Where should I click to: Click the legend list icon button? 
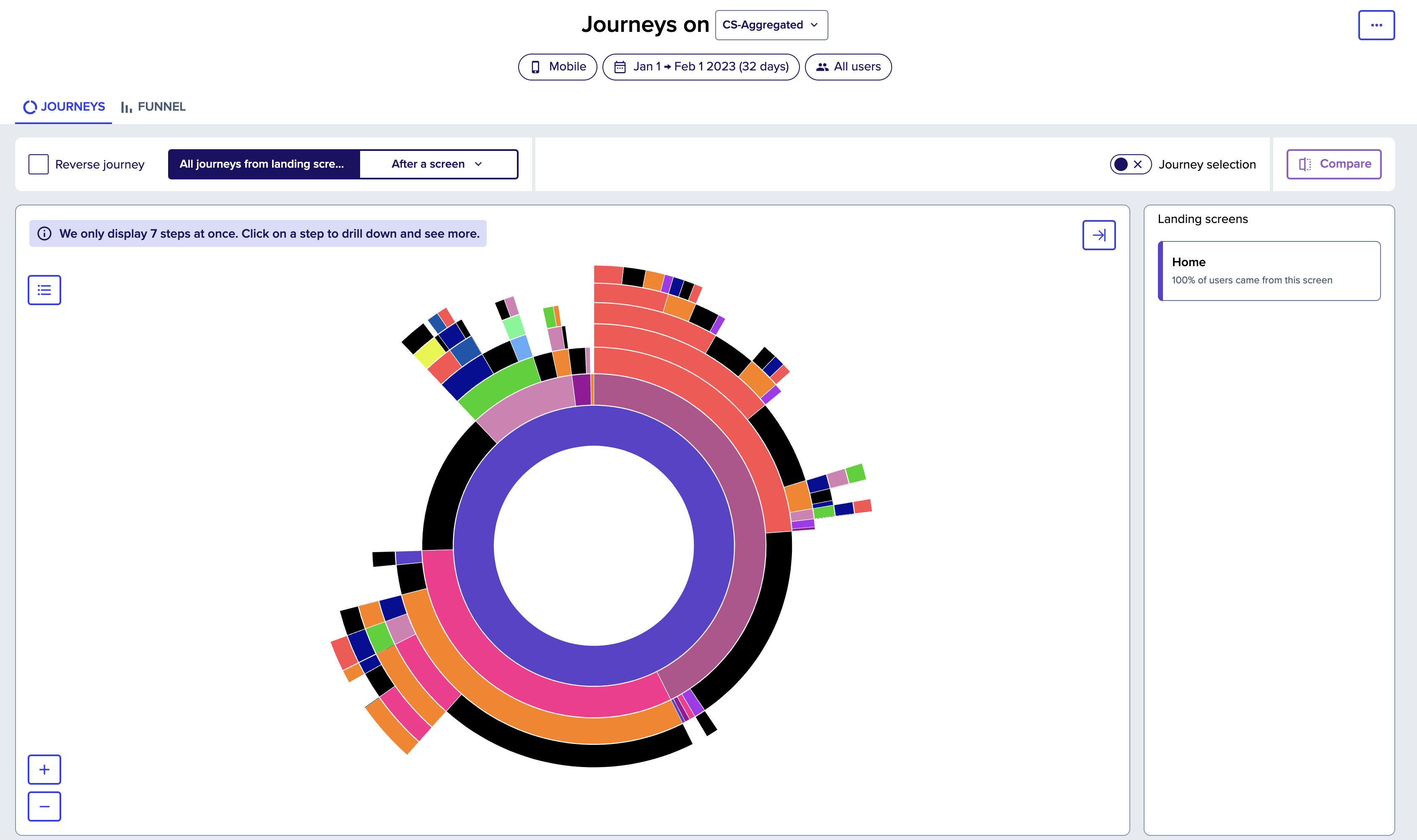tap(44, 290)
